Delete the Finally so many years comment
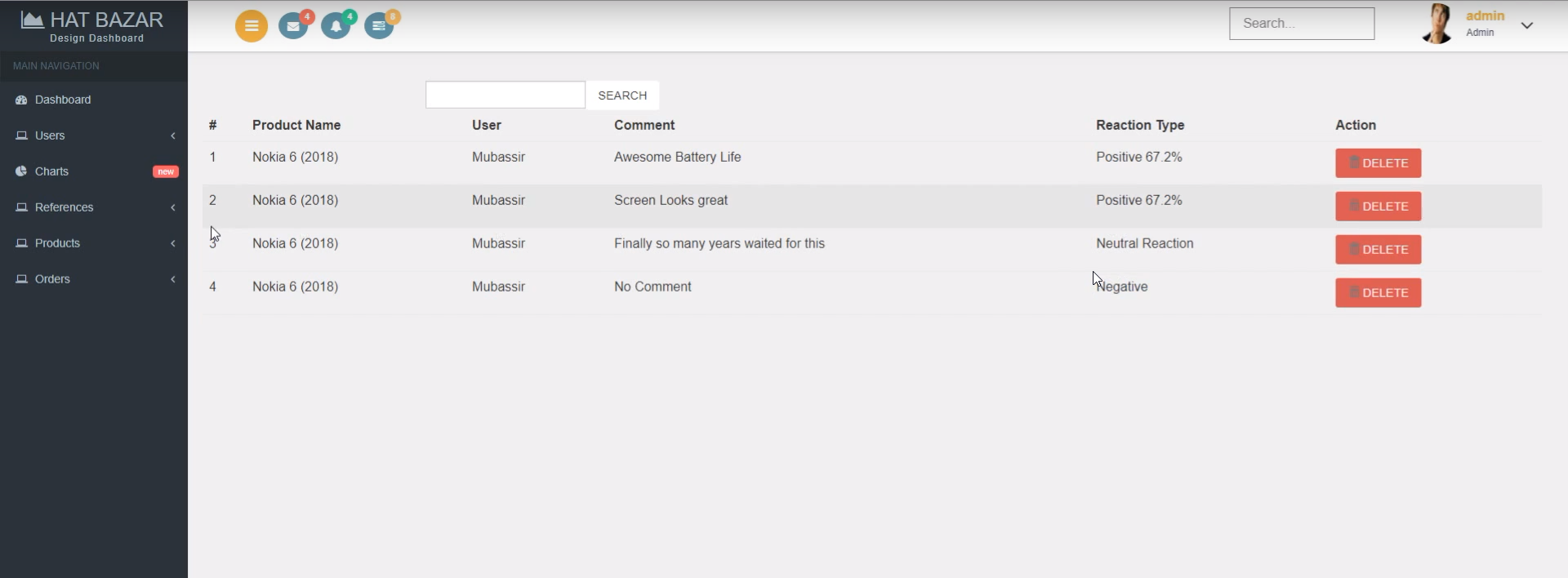Image resolution: width=1568 pixels, height=578 pixels. tap(1379, 250)
